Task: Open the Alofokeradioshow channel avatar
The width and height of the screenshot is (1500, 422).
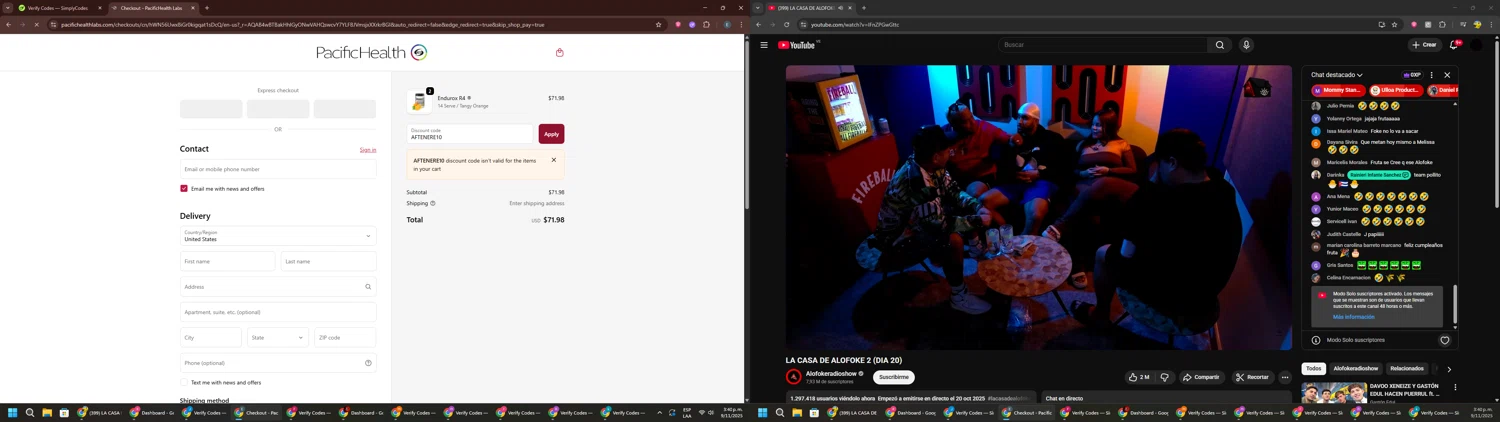Action: [x=794, y=377]
